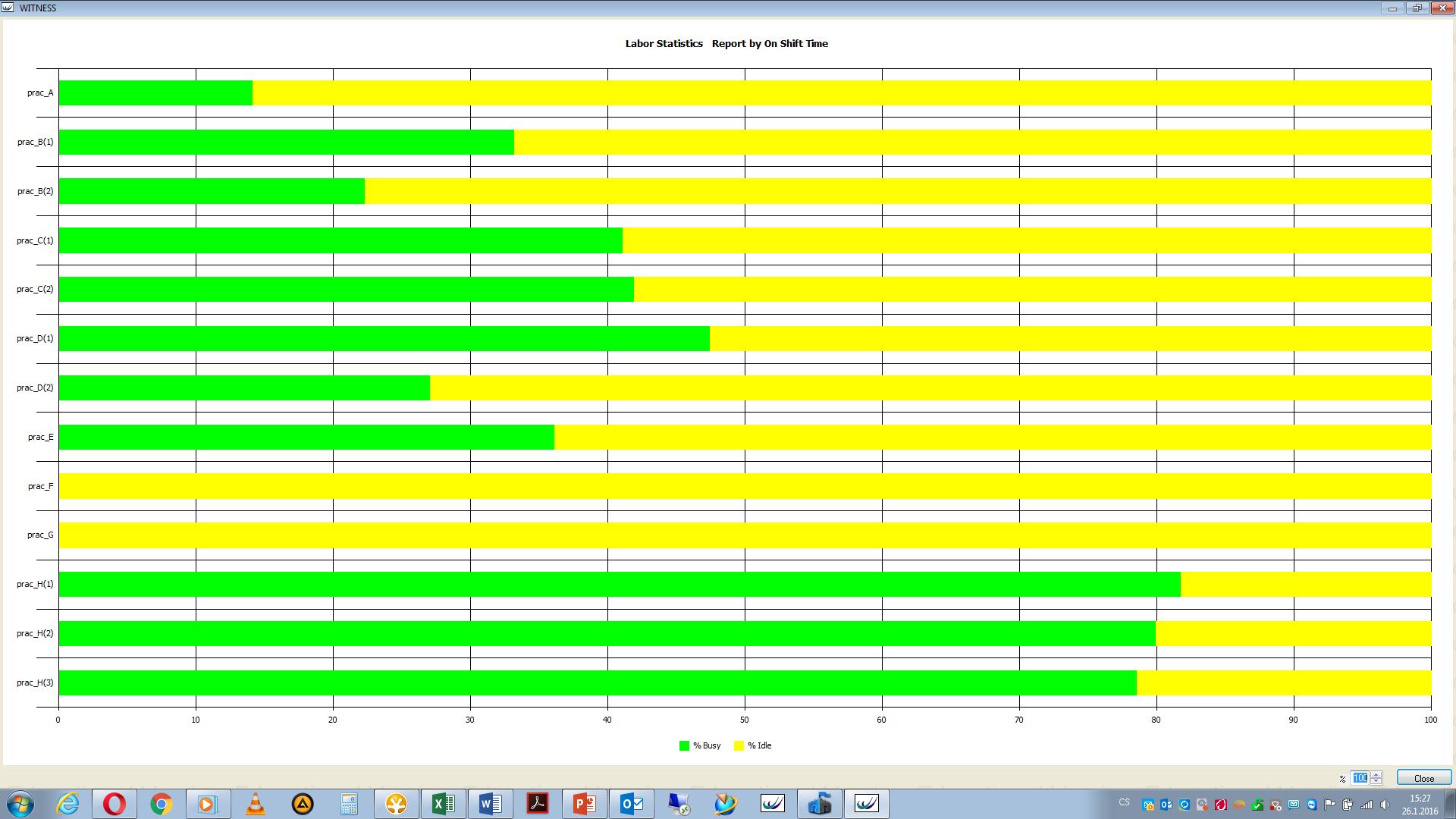Click the yellow % Idle legend swatch
This screenshot has width=1456, height=819.
[739, 745]
